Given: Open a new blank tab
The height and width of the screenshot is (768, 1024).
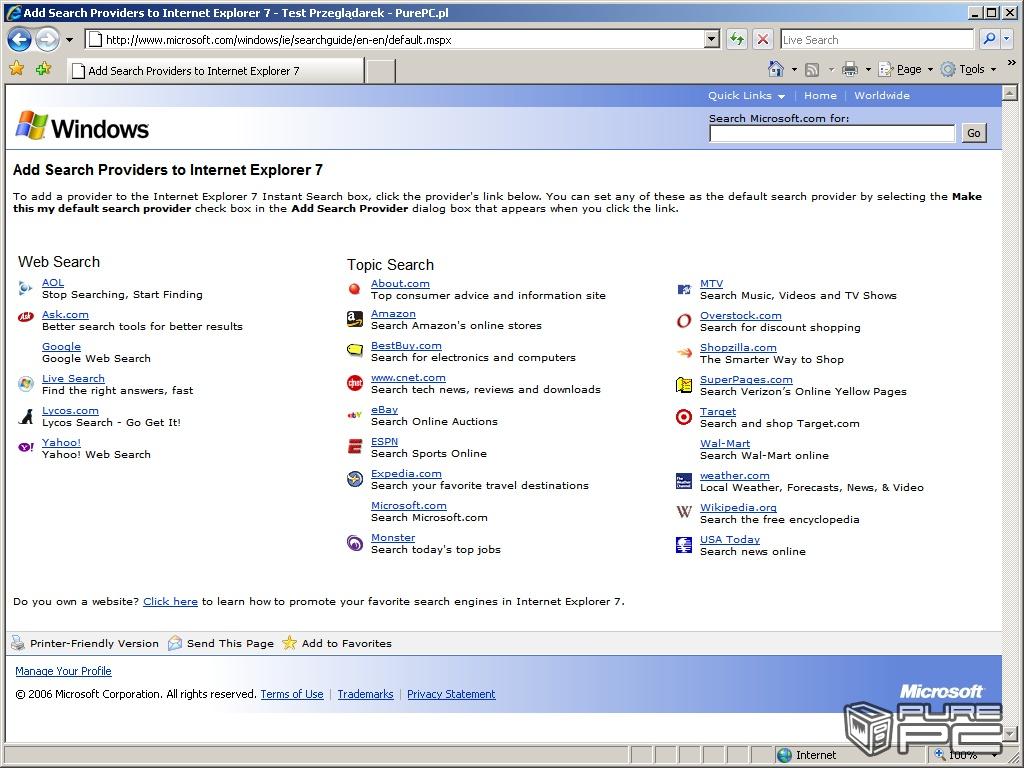Looking at the screenshot, I should [x=380, y=71].
